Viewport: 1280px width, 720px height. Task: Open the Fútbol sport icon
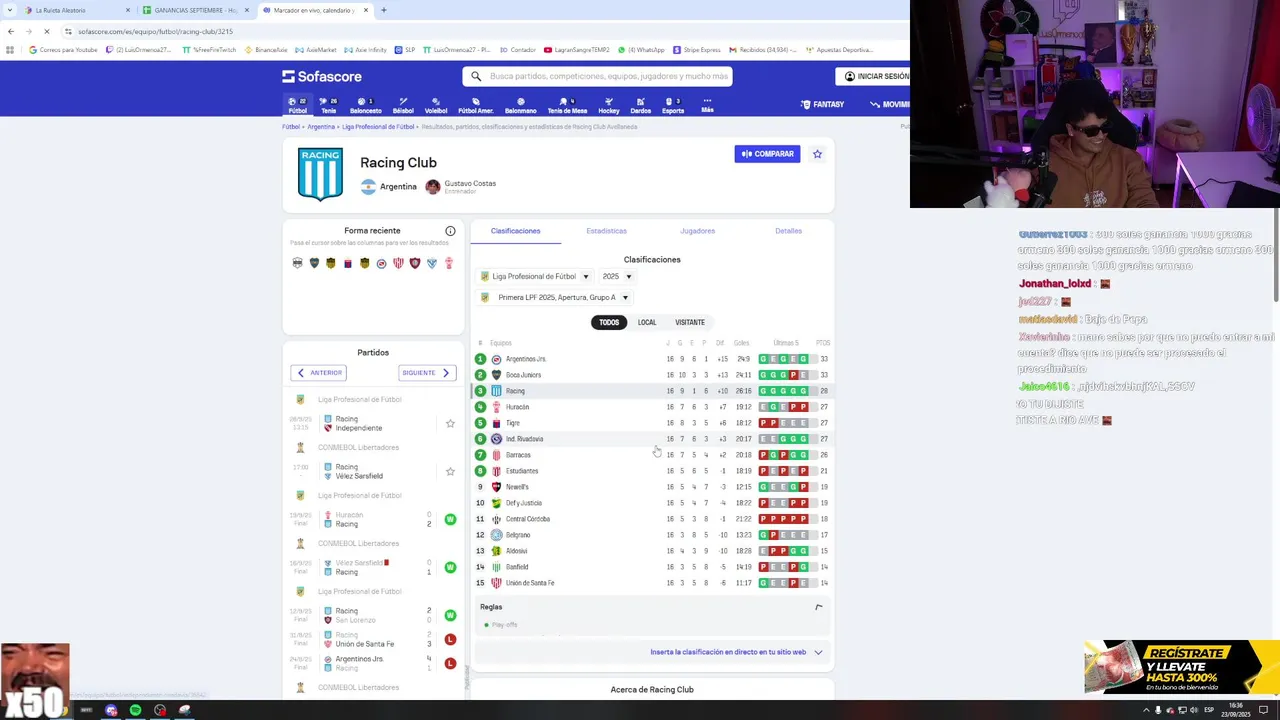point(297,105)
